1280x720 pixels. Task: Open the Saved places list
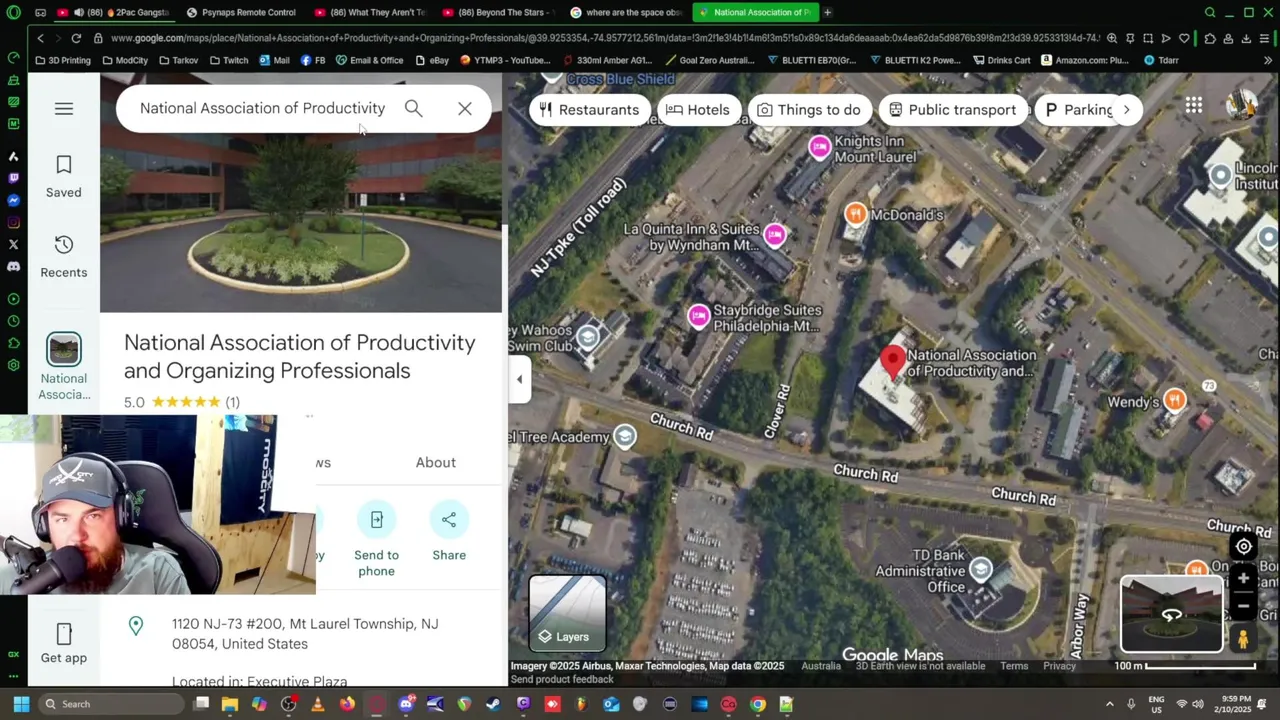click(63, 176)
